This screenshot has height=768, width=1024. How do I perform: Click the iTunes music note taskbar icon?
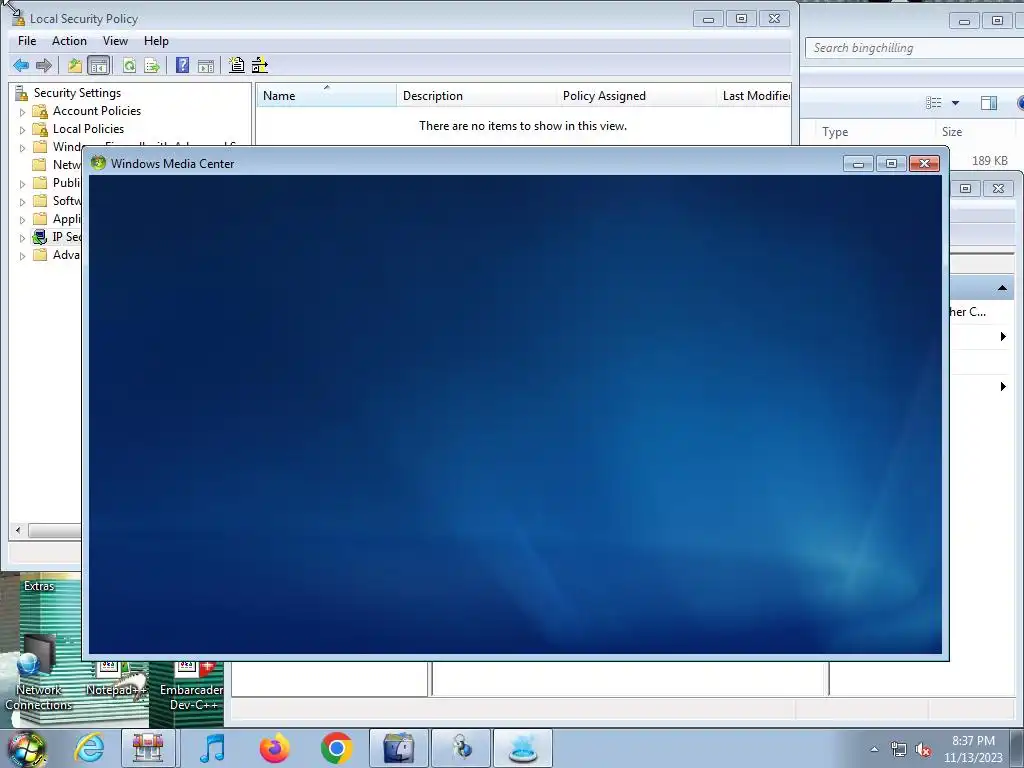click(x=212, y=748)
